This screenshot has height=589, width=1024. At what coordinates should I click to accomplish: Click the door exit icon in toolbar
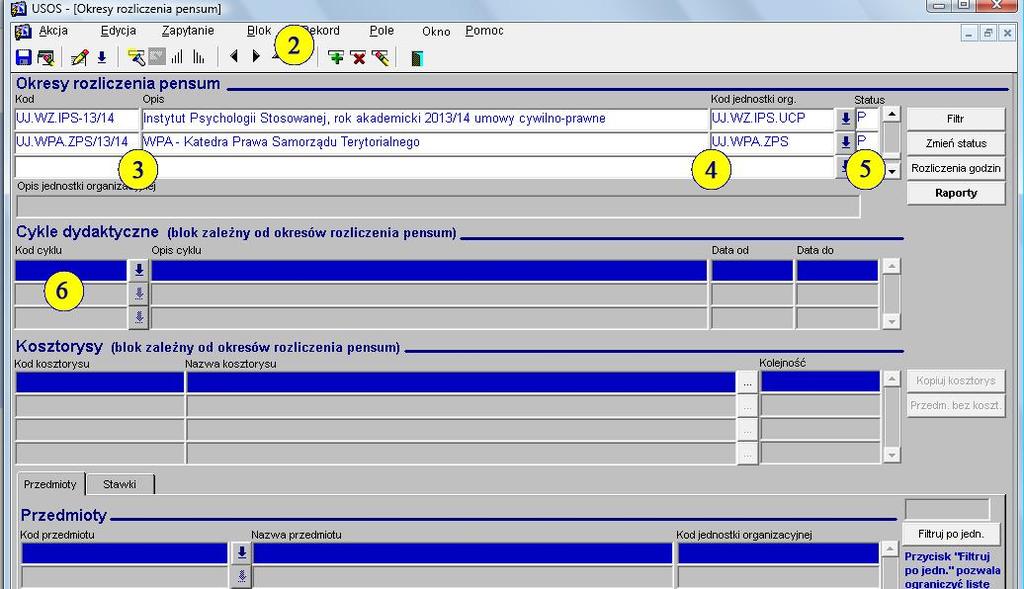(417, 58)
